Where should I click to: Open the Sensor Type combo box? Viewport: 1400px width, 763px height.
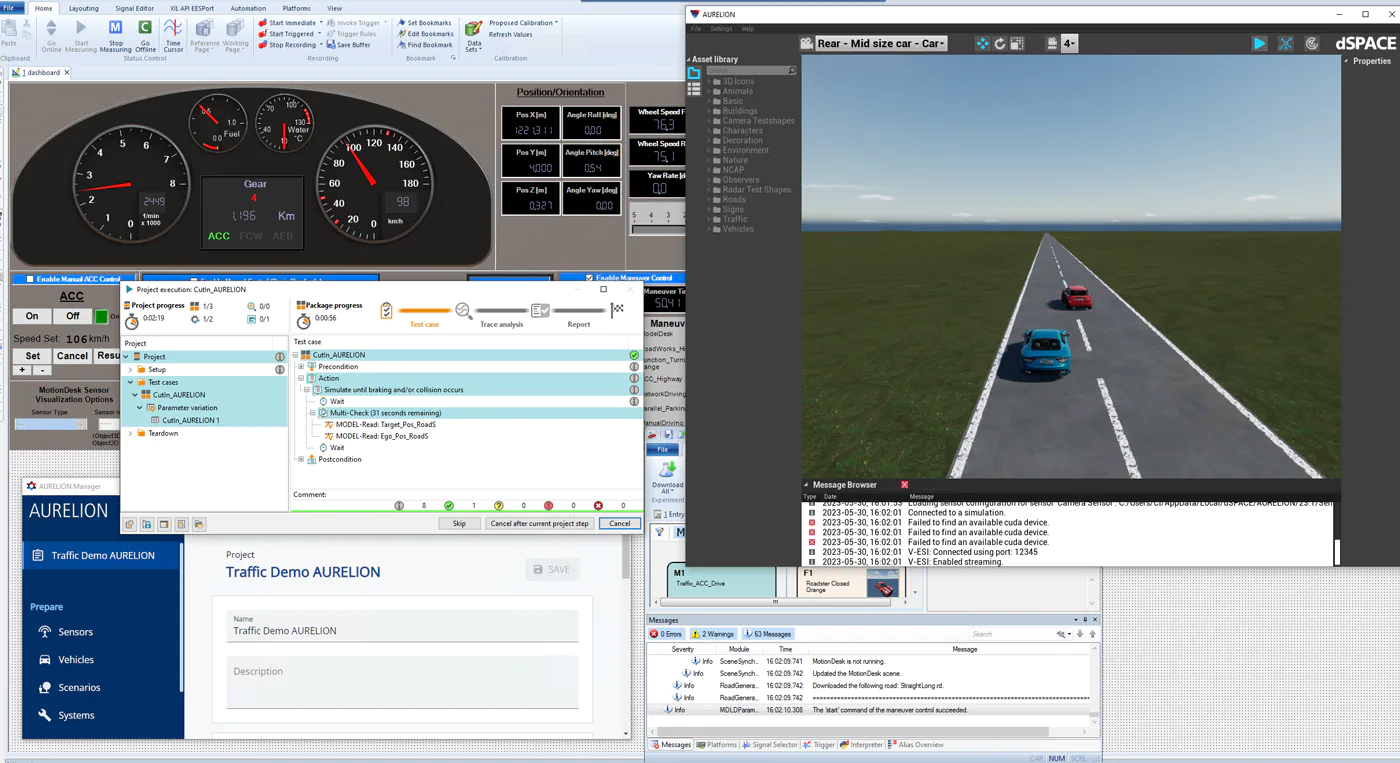[x=50, y=424]
